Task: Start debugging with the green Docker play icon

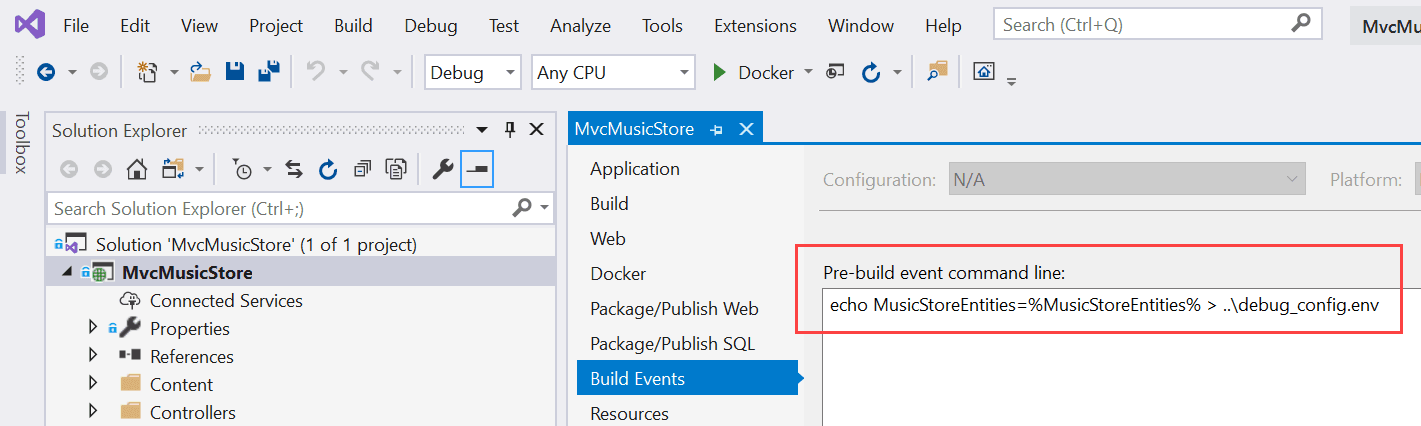Action: tap(718, 72)
